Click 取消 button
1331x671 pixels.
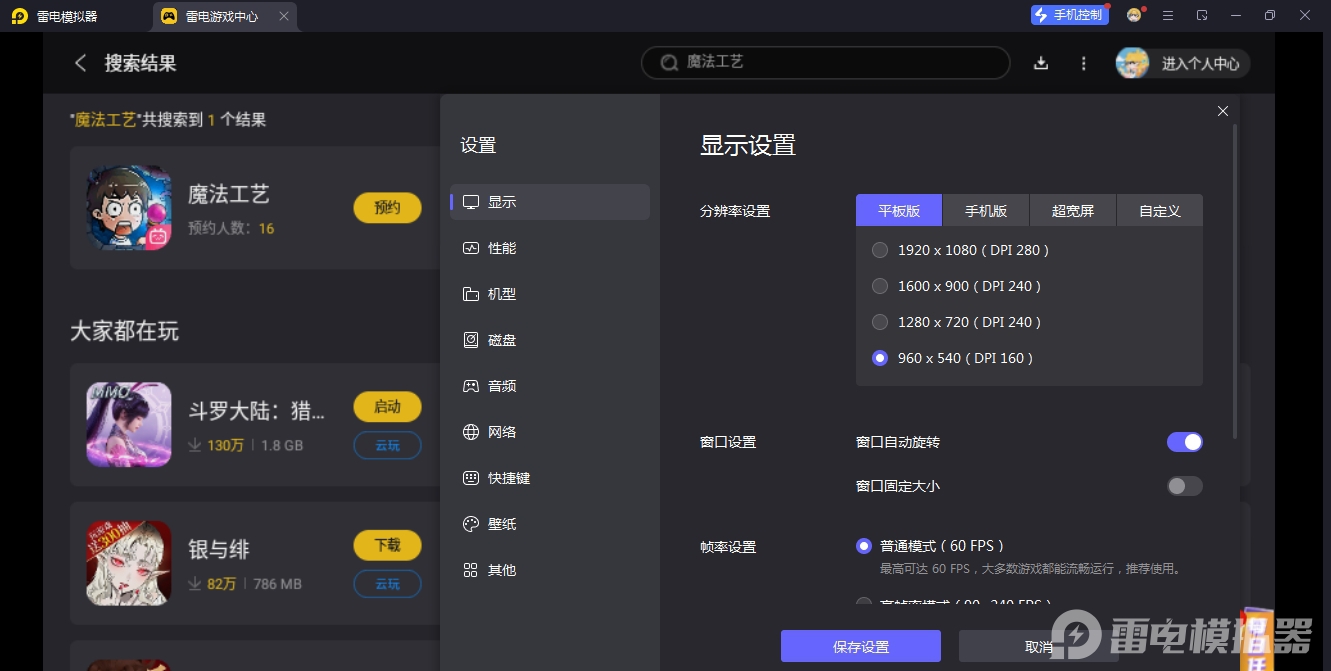point(1039,646)
